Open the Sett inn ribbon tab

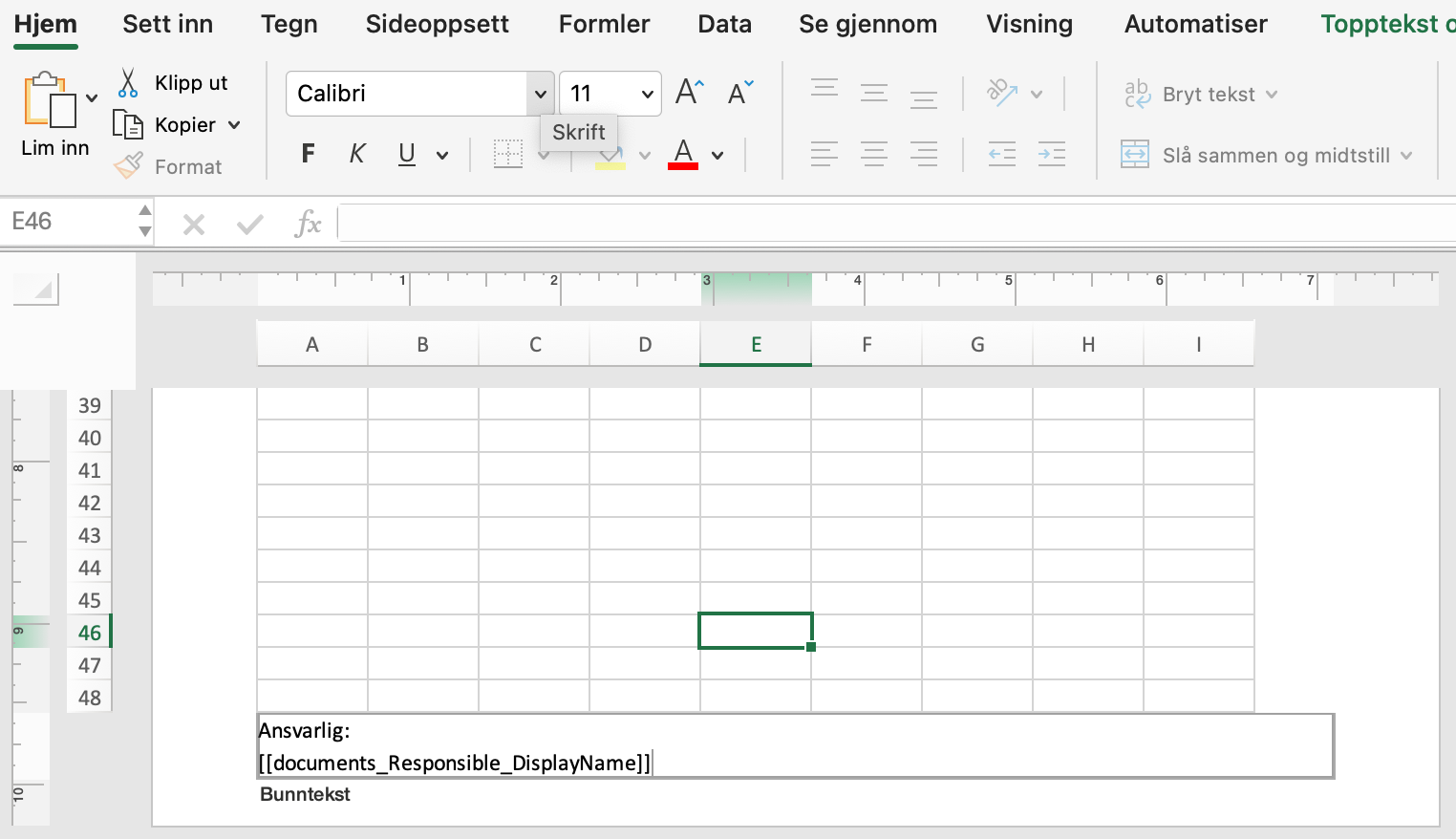pos(167,24)
